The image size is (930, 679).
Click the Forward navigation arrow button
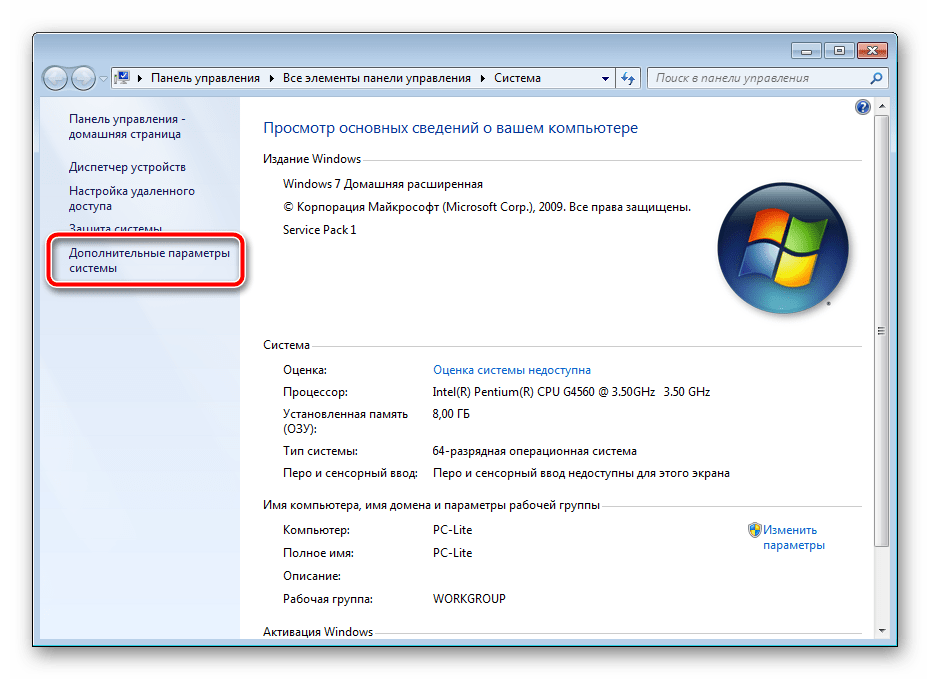(83, 78)
